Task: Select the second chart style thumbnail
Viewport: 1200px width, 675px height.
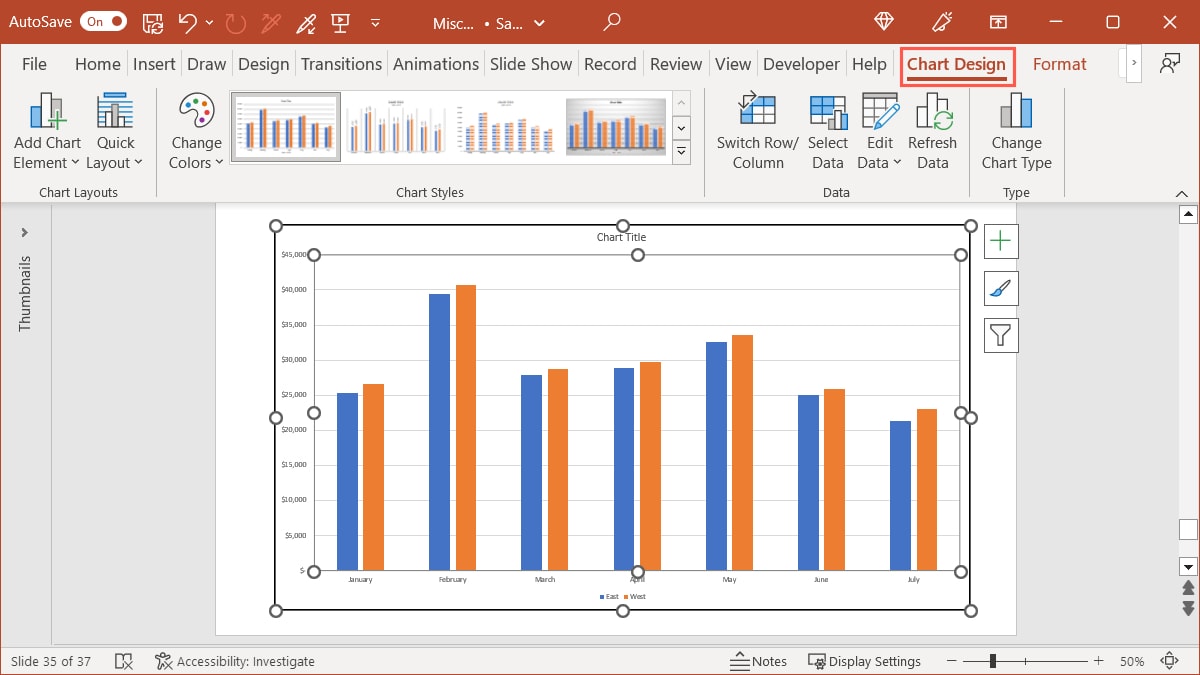Action: pos(397,127)
